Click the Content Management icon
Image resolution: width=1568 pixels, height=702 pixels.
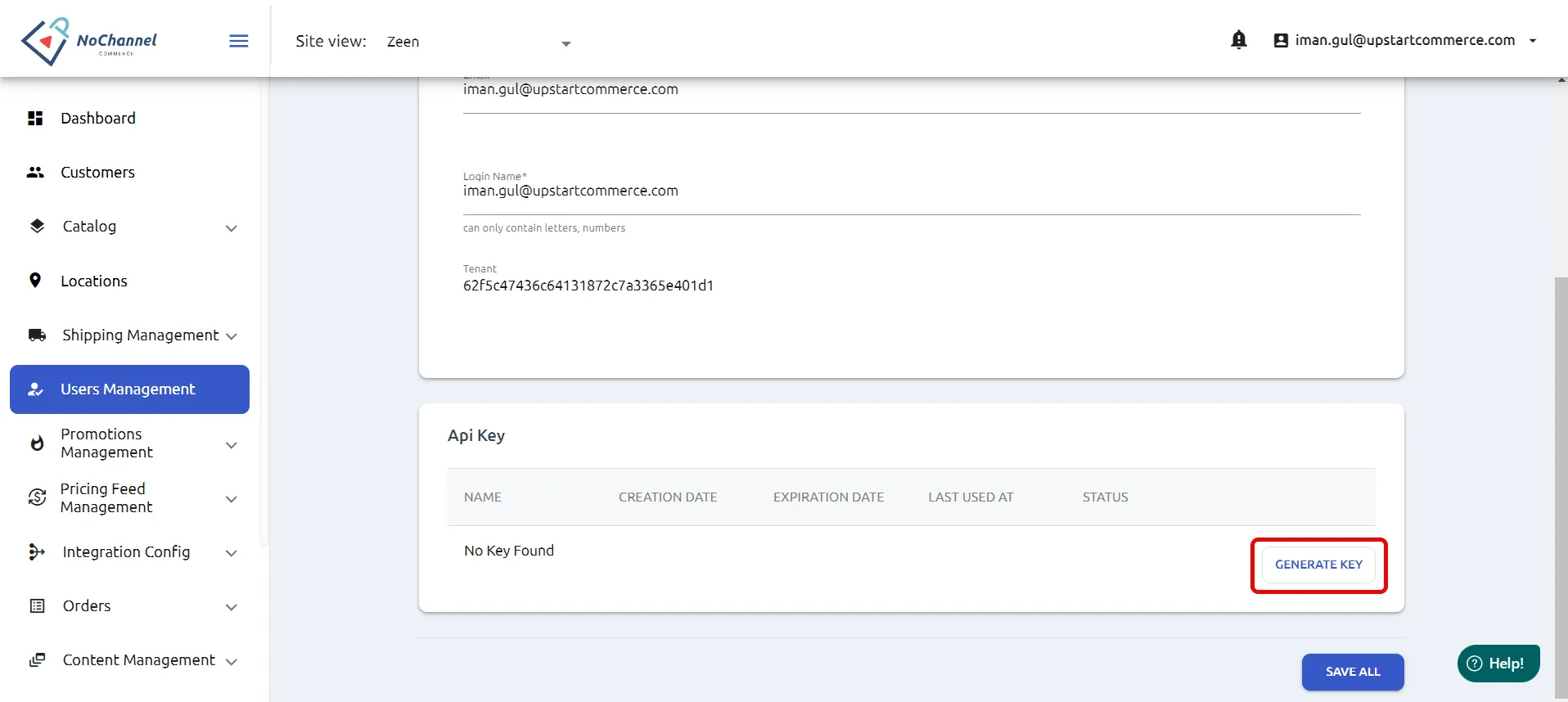[x=37, y=660]
